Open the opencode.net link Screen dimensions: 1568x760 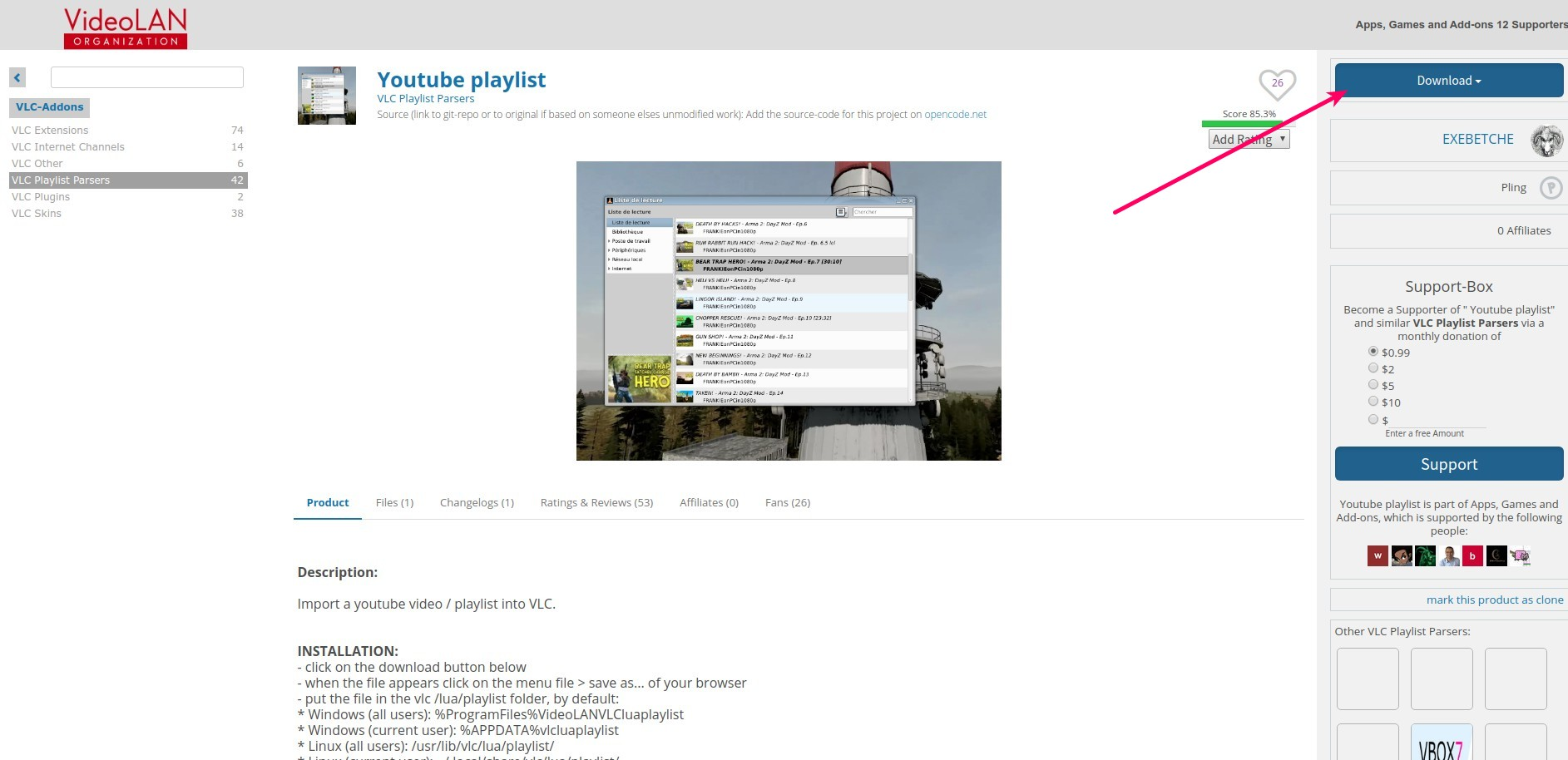[955, 115]
